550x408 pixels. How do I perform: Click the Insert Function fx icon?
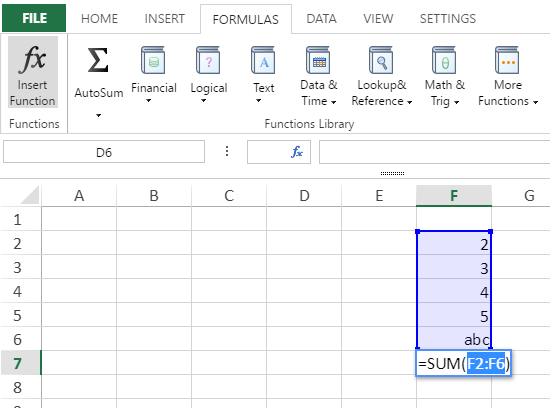pyautogui.click(x=33, y=59)
